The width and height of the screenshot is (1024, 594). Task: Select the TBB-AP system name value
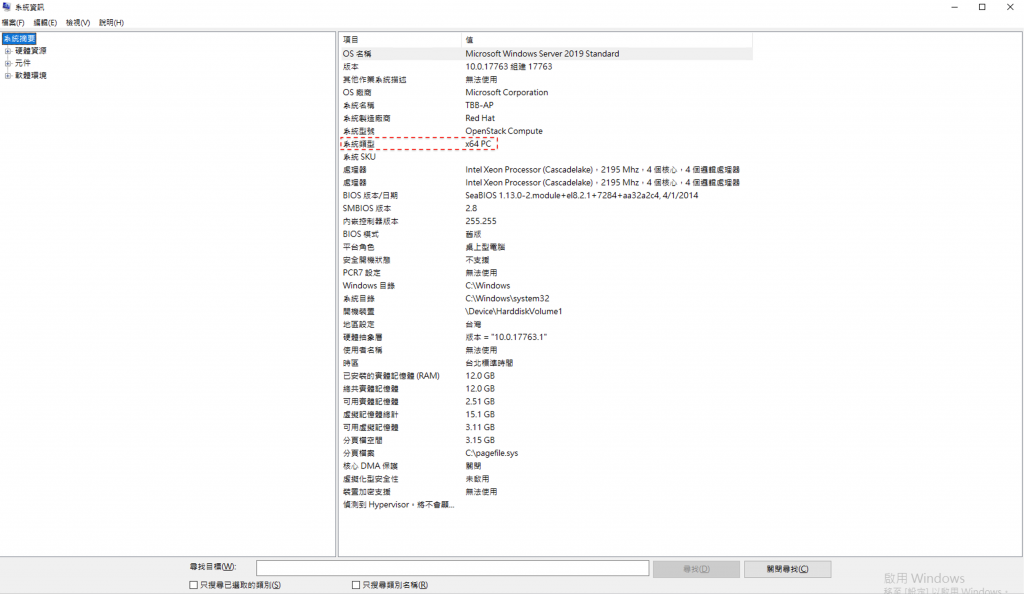click(x=479, y=105)
